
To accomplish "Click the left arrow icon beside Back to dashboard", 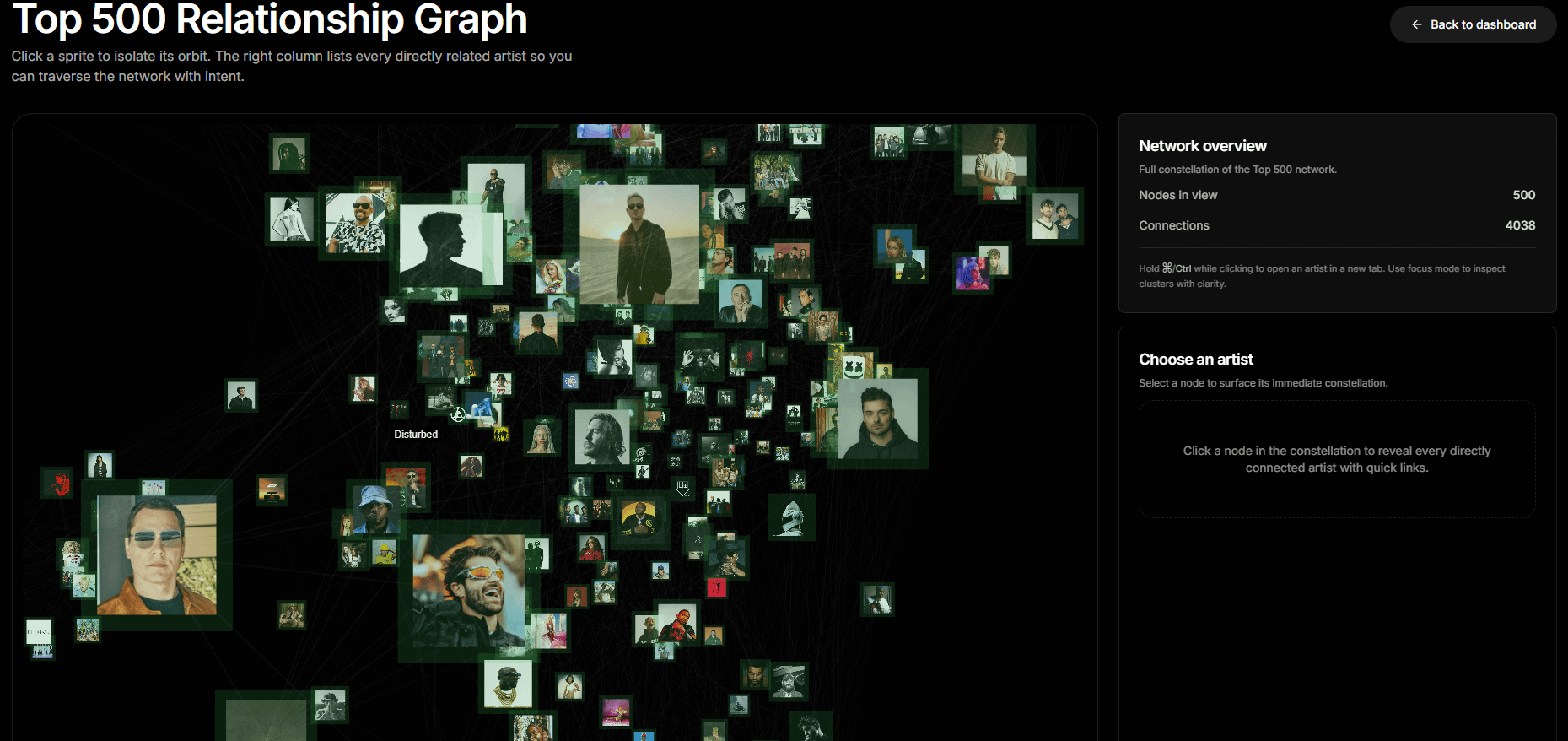I will (1416, 24).
